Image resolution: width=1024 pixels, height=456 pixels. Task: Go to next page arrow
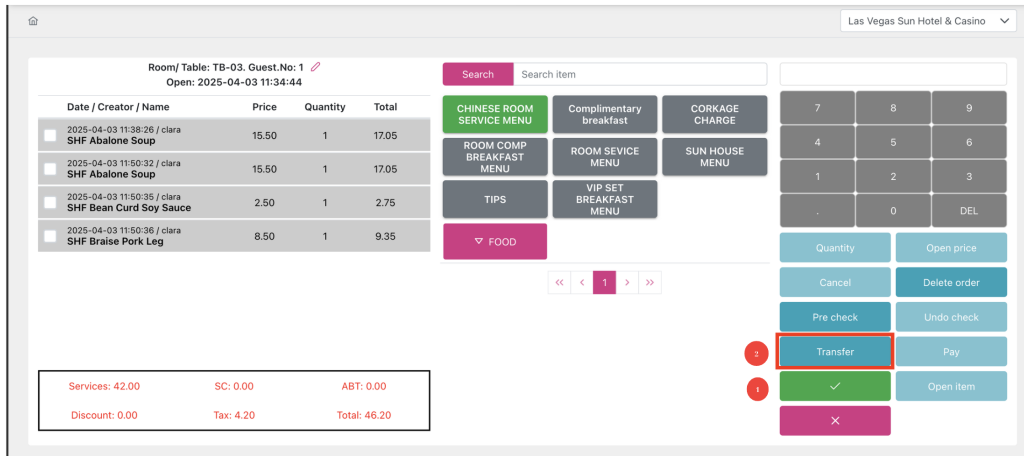627,283
